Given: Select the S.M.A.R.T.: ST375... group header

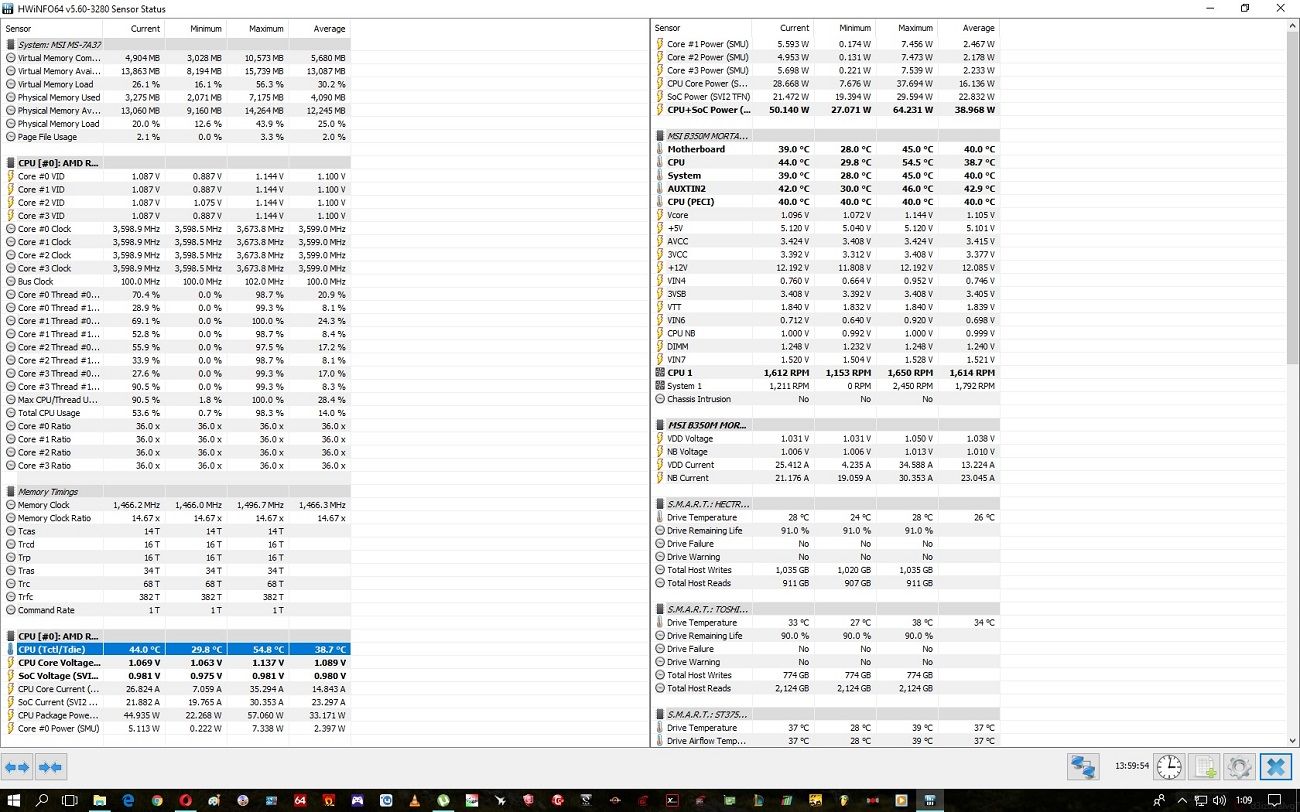Looking at the screenshot, I should tap(826, 715).
